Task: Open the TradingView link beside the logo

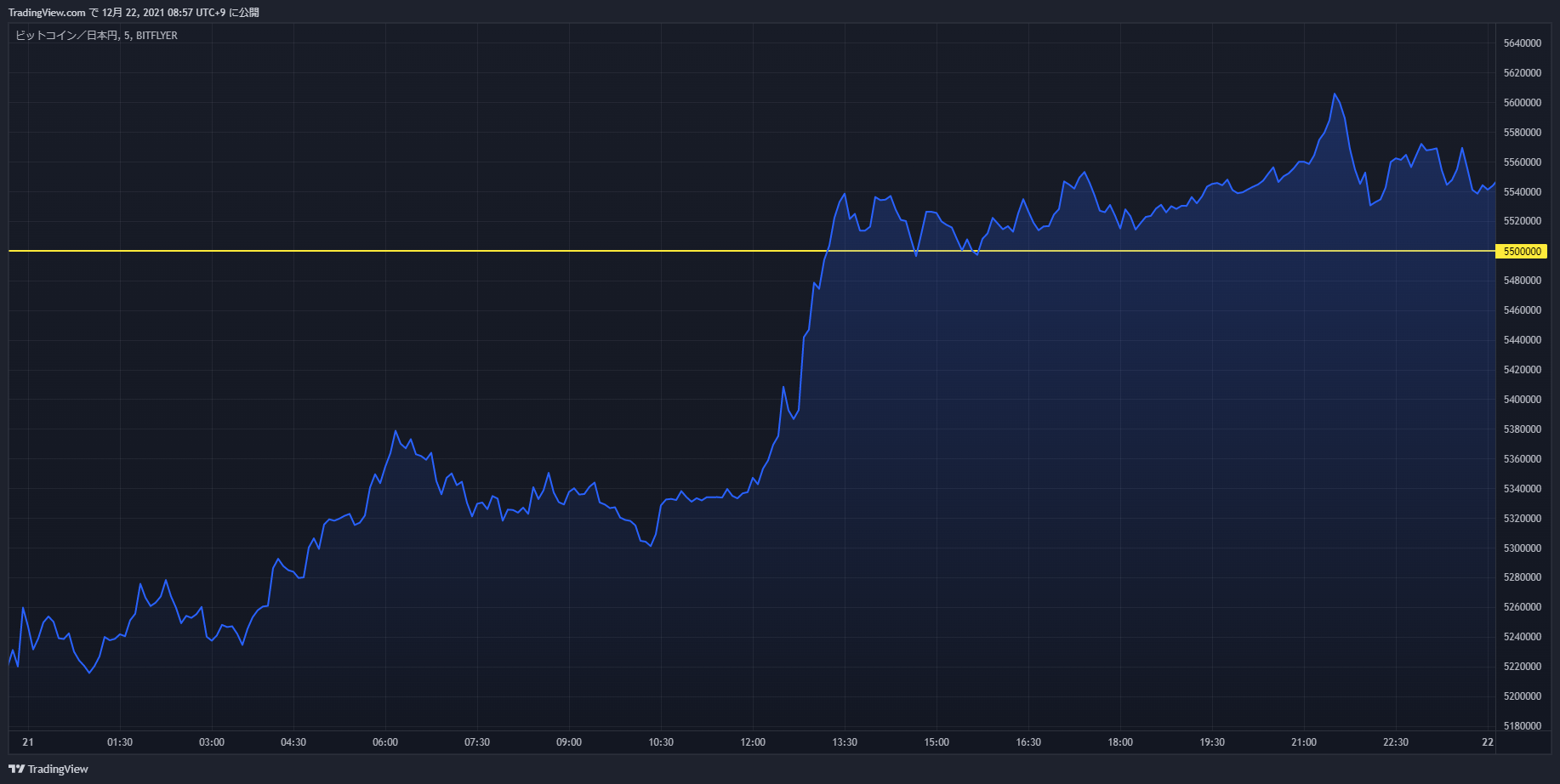Action: coord(58,769)
